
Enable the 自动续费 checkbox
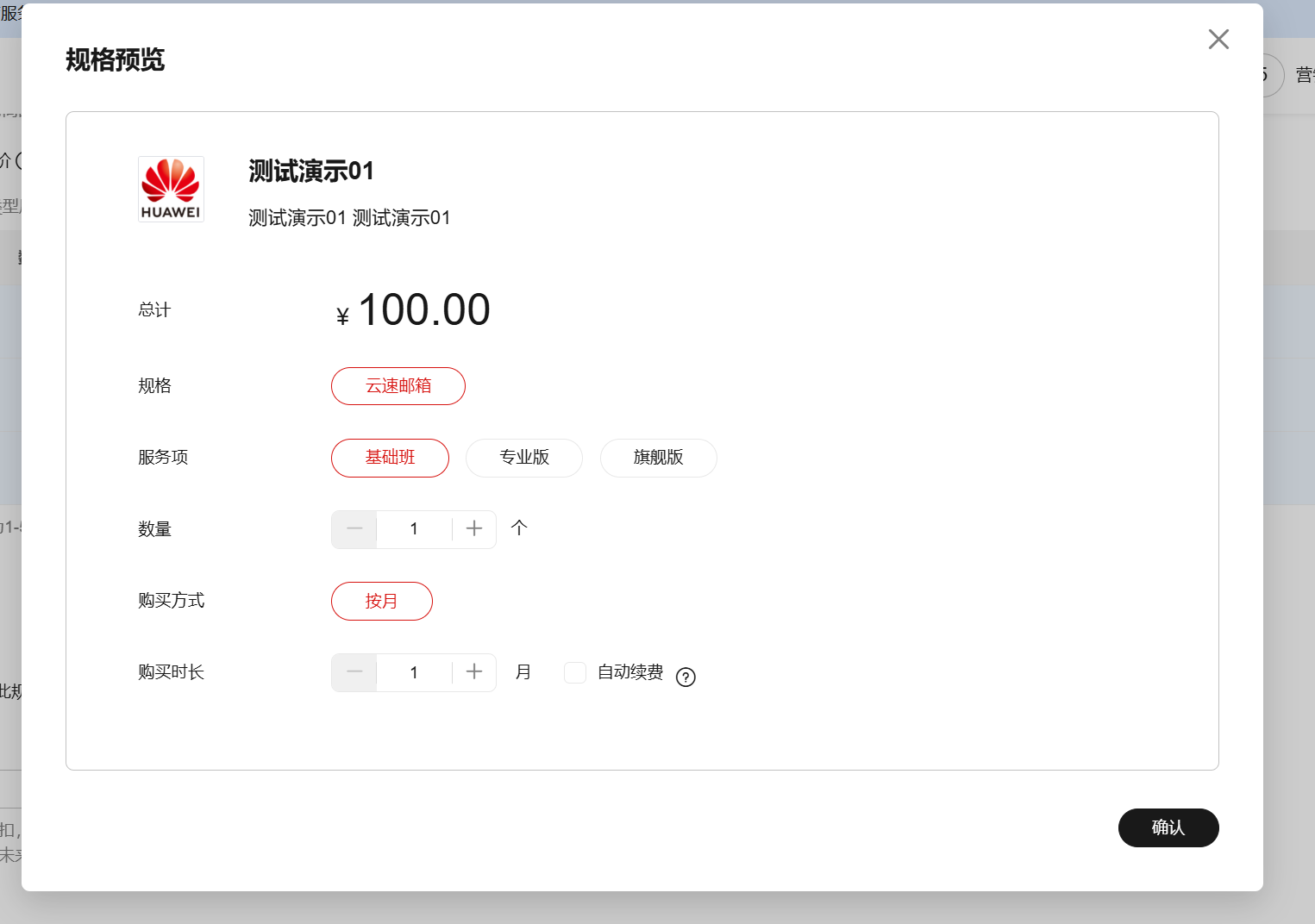[x=575, y=672]
